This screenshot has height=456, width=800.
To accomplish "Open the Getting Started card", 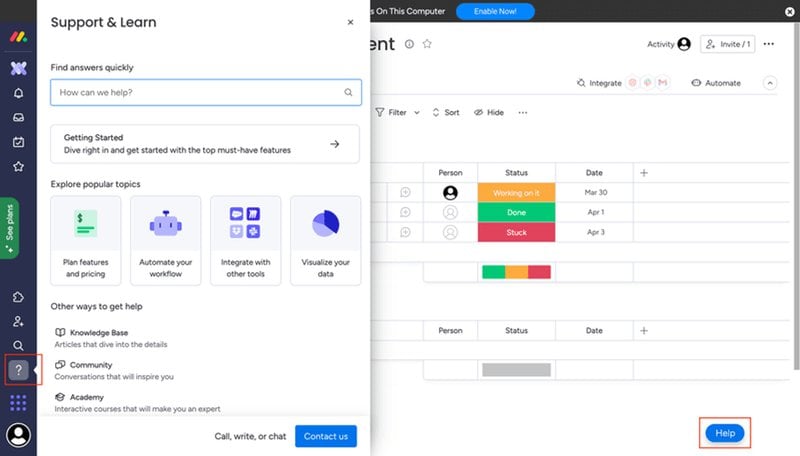I will (204, 144).
